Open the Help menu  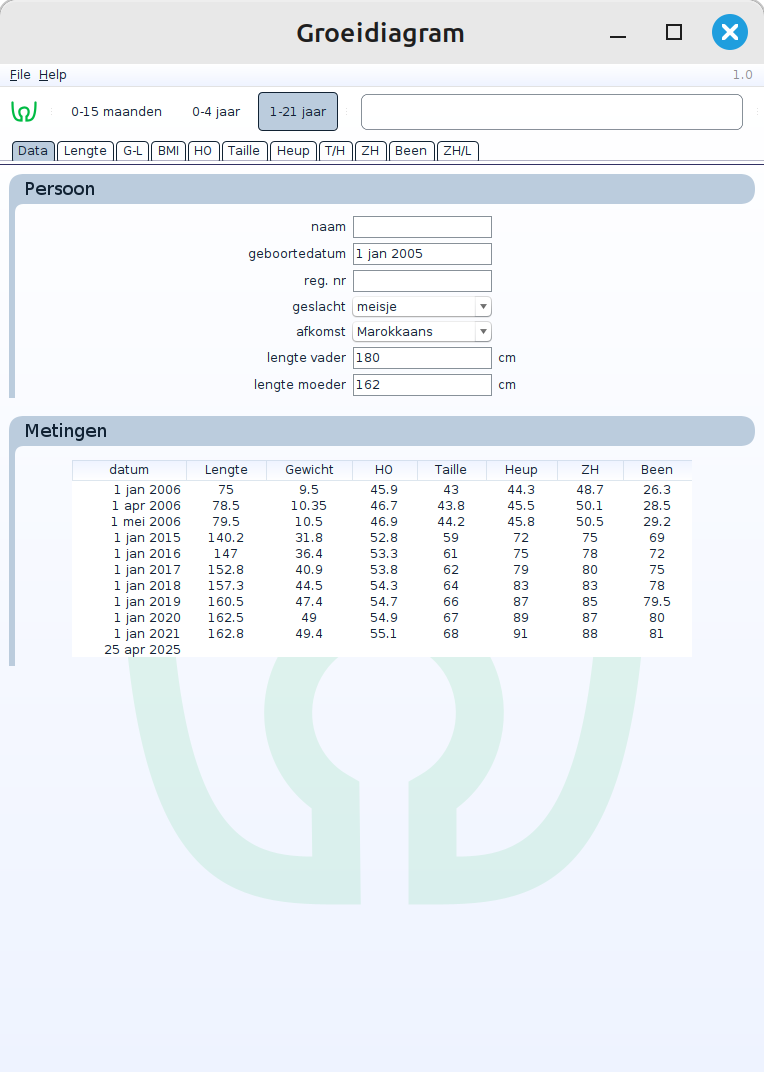click(53, 75)
